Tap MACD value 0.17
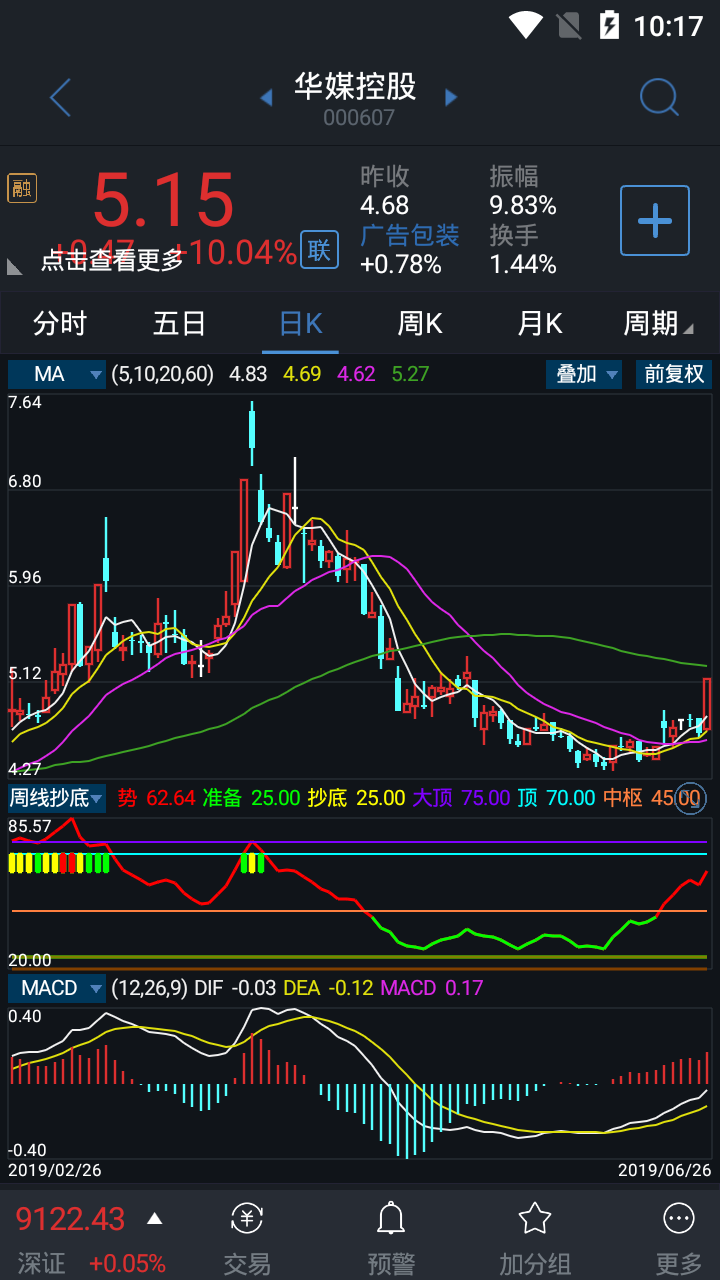This screenshot has width=720, height=1280. tap(464, 988)
